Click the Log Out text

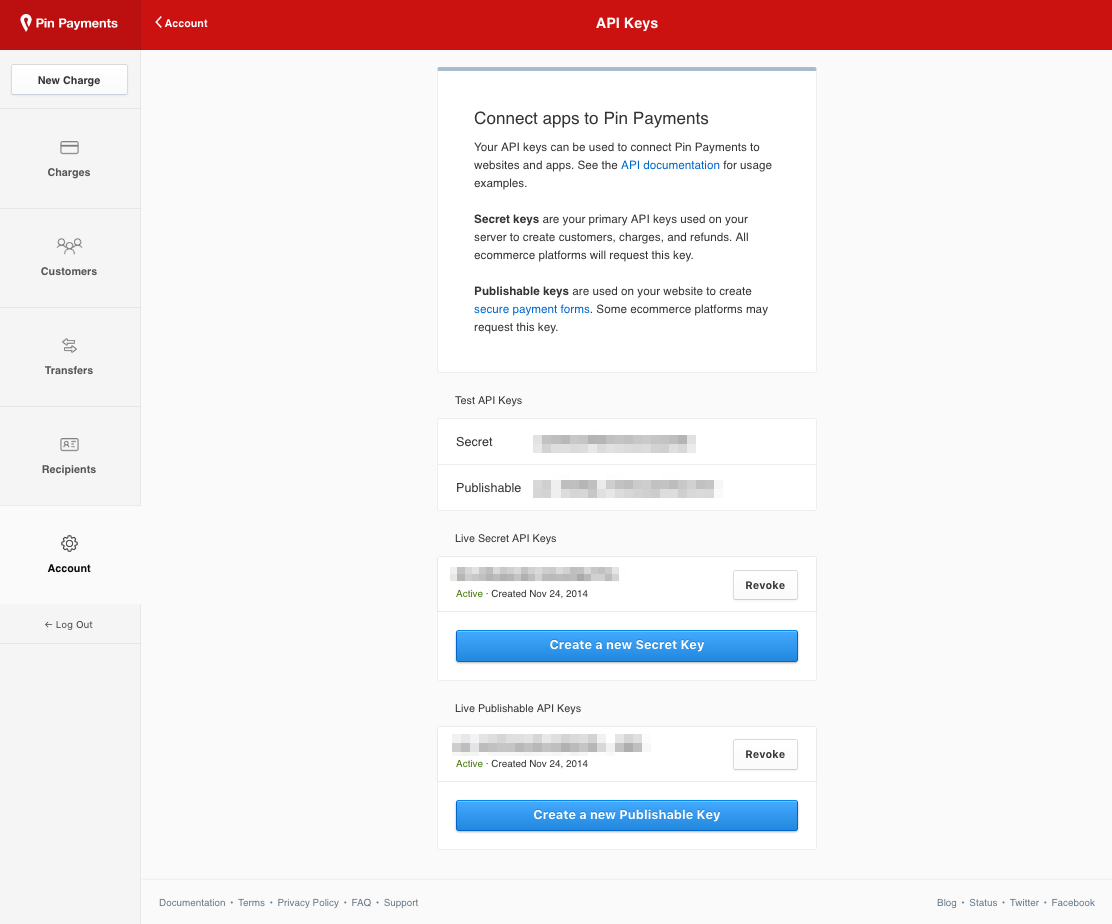coord(74,625)
